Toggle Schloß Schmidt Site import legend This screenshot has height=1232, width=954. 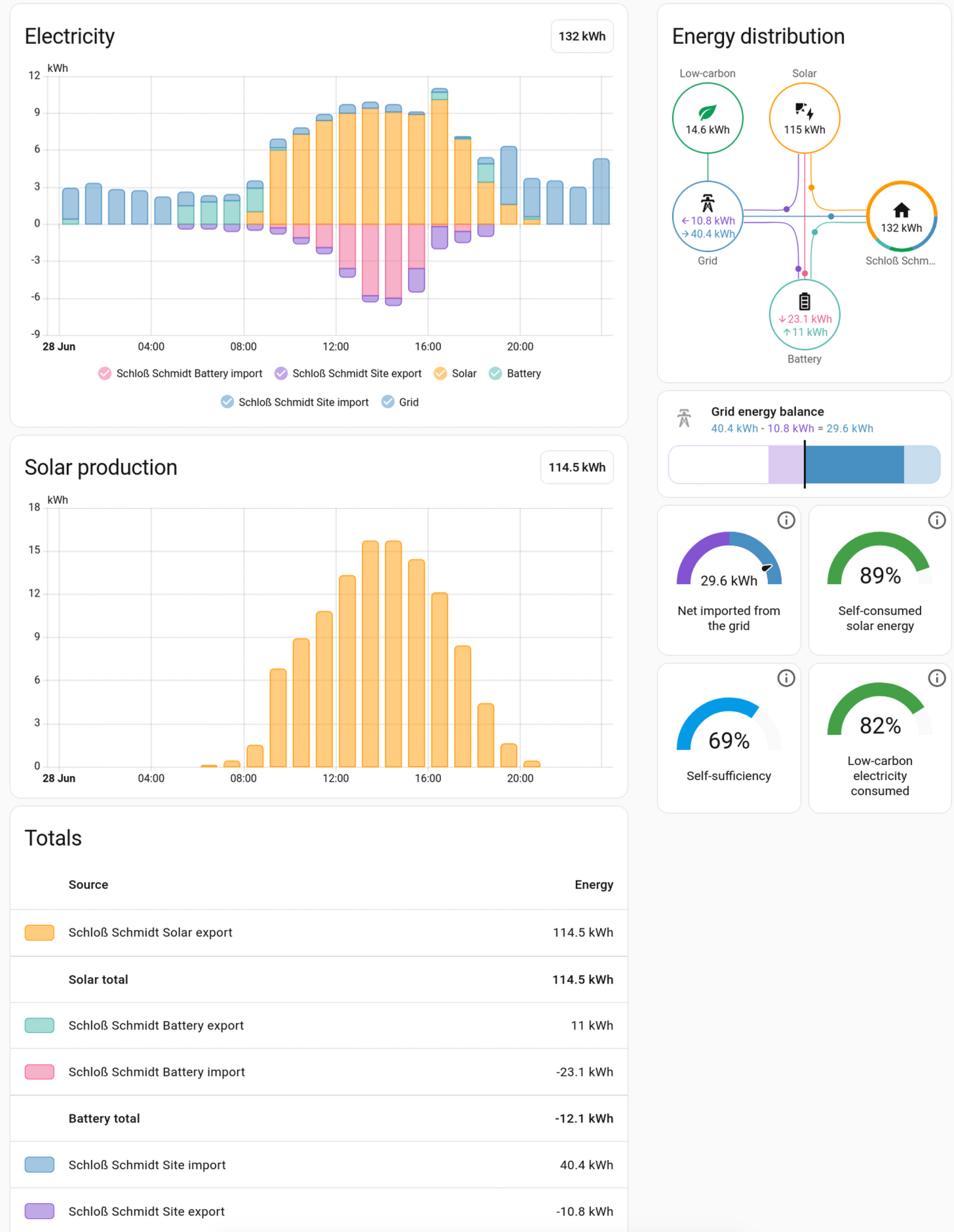[295, 402]
